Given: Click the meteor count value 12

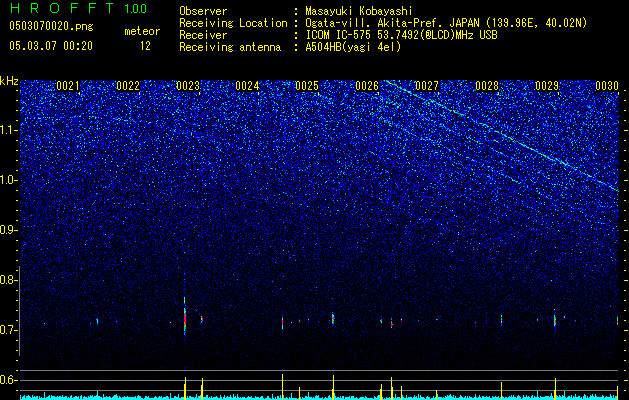Looking at the screenshot, I should (145, 46).
